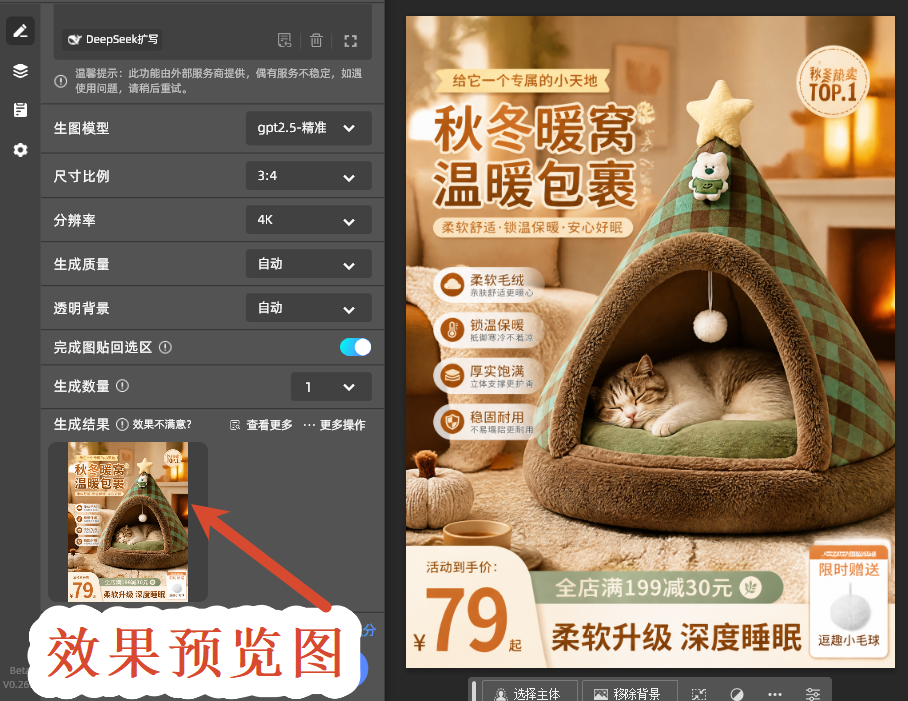The height and width of the screenshot is (701, 908).
Task: Open the three-dot more options in bottom toolbar
Action: tap(775, 693)
